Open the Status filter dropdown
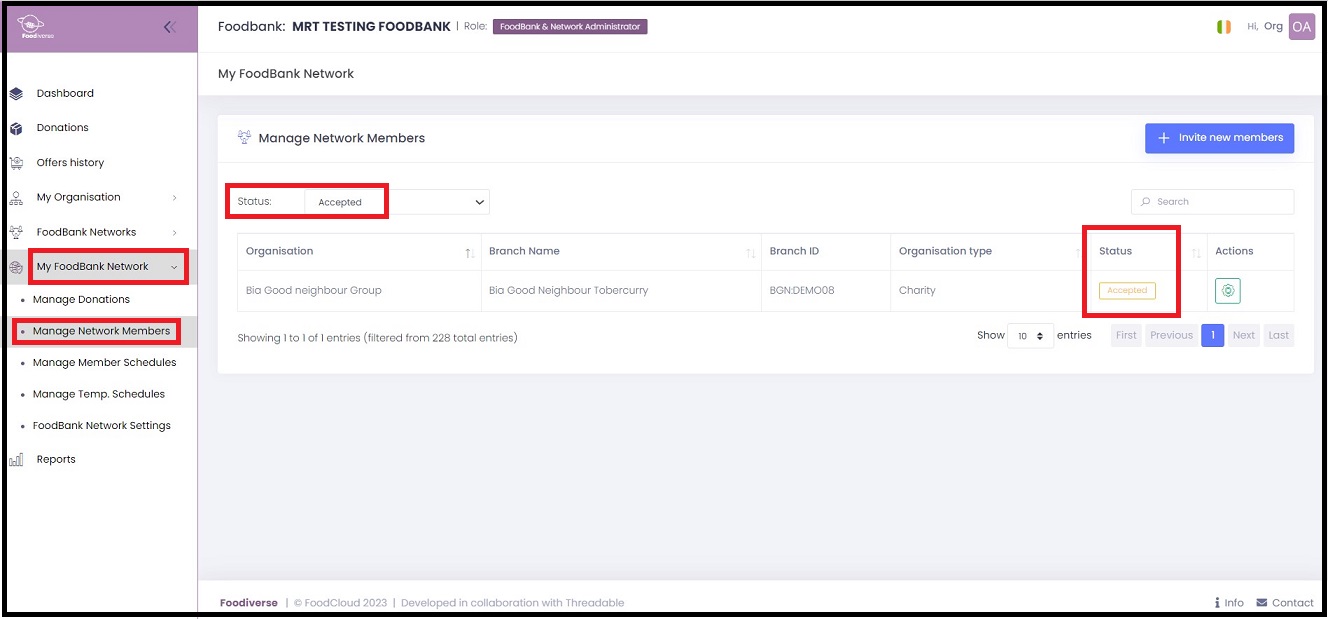This screenshot has height=619, width=1328. coord(397,202)
